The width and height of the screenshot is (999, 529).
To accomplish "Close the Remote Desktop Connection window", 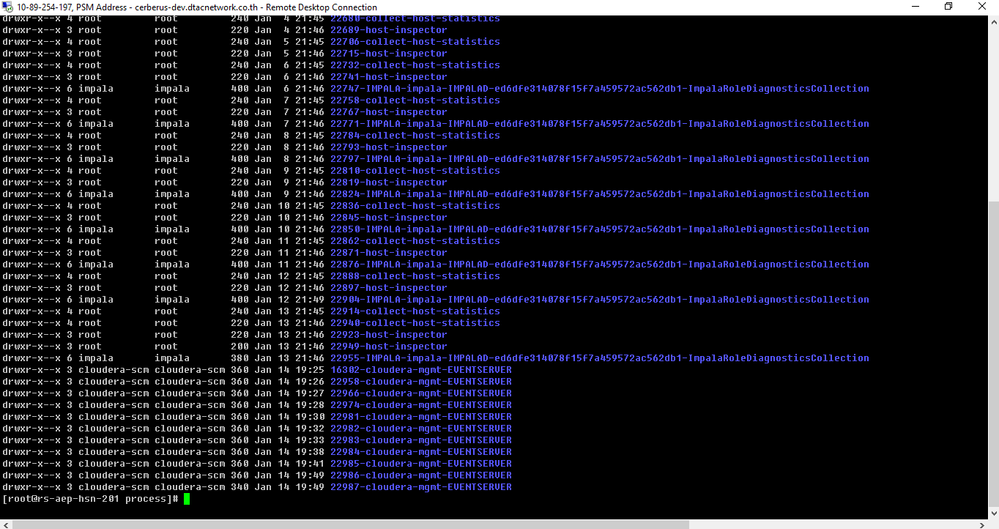I will pyautogui.click(x=982, y=6).
